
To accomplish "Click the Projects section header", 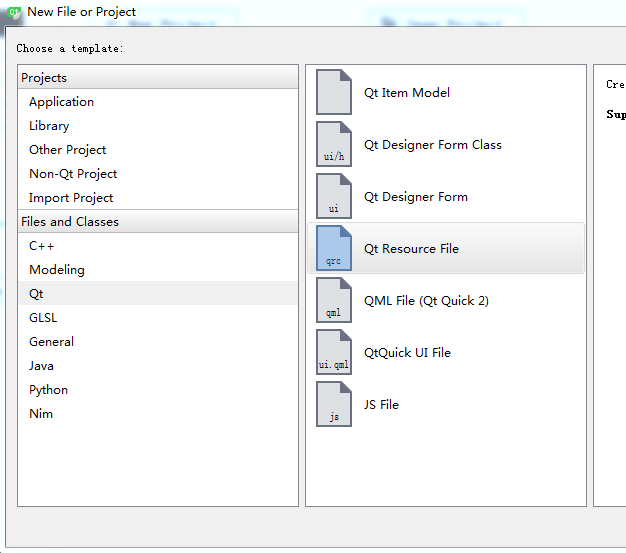I will 158,77.
